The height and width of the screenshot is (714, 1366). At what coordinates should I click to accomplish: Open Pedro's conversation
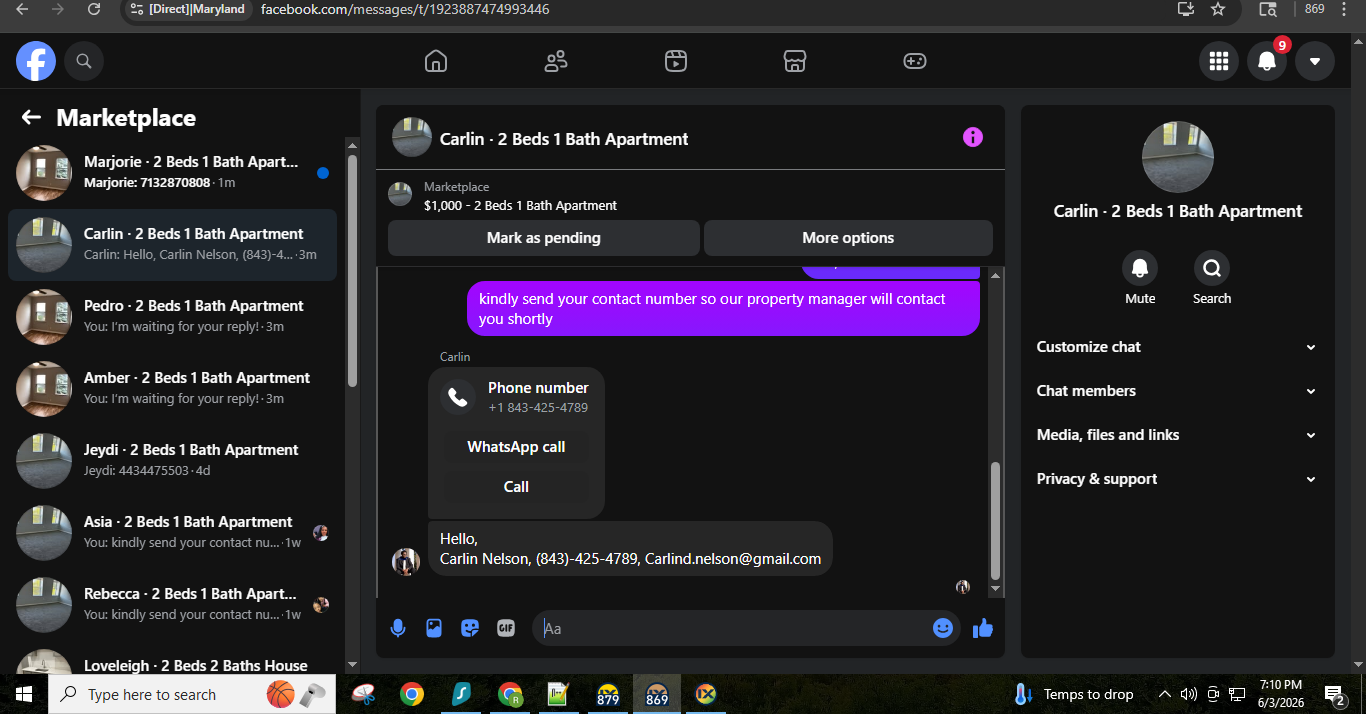[x=172, y=317]
